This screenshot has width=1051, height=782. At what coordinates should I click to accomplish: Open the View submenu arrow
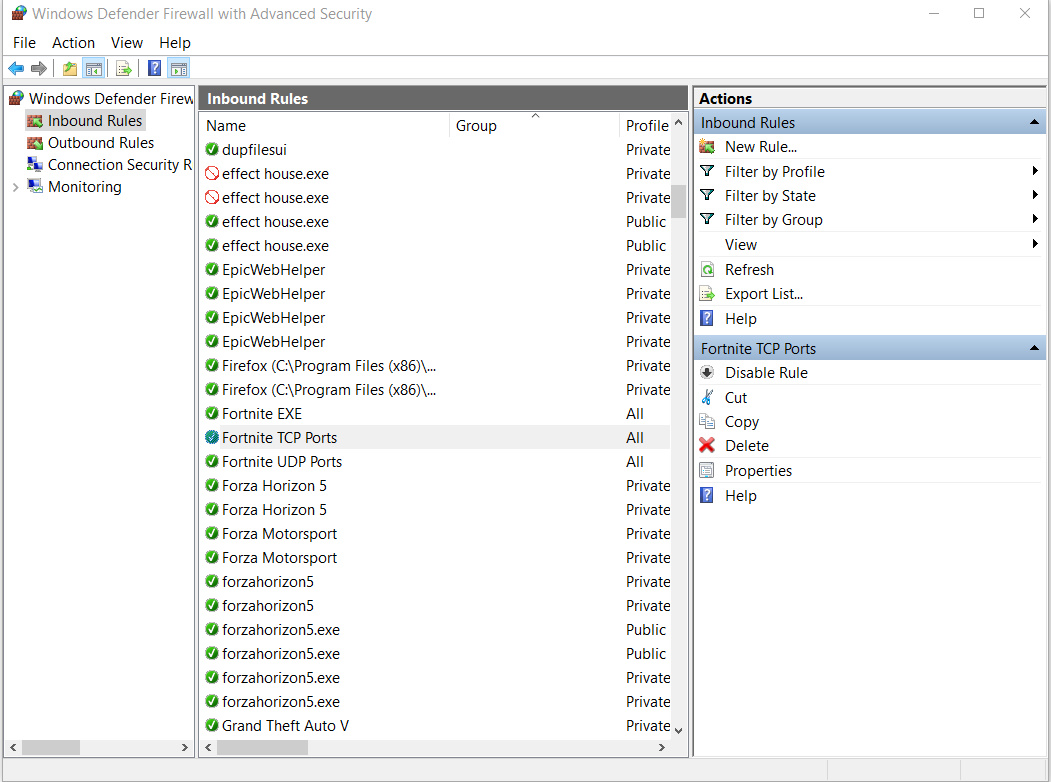click(1036, 244)
